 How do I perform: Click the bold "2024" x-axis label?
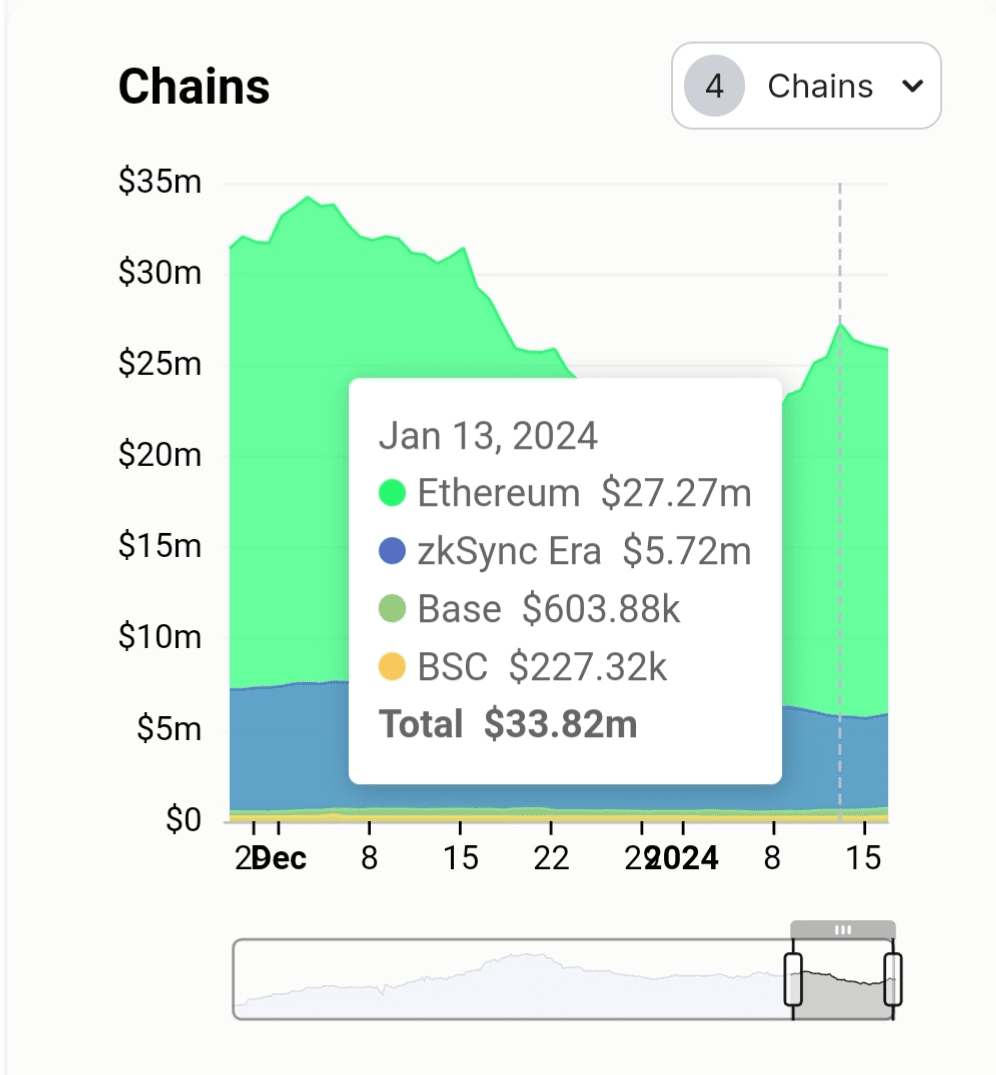(x=685, y=859)
